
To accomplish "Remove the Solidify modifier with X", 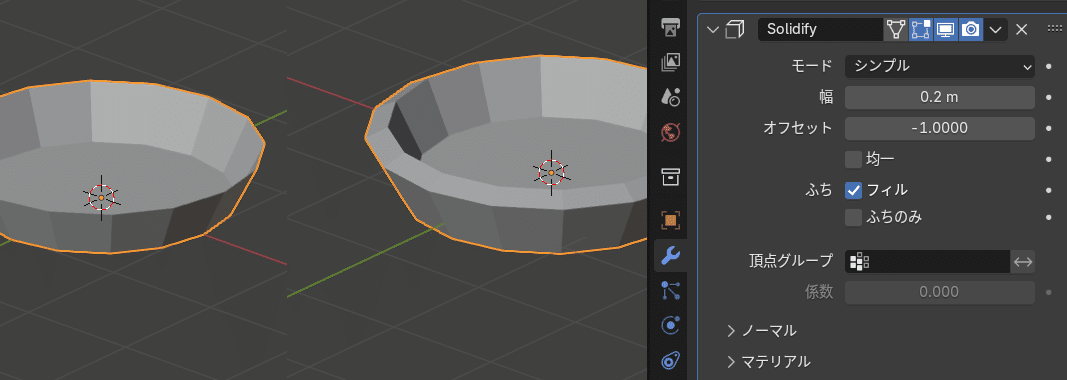I will coord(1021,29).
